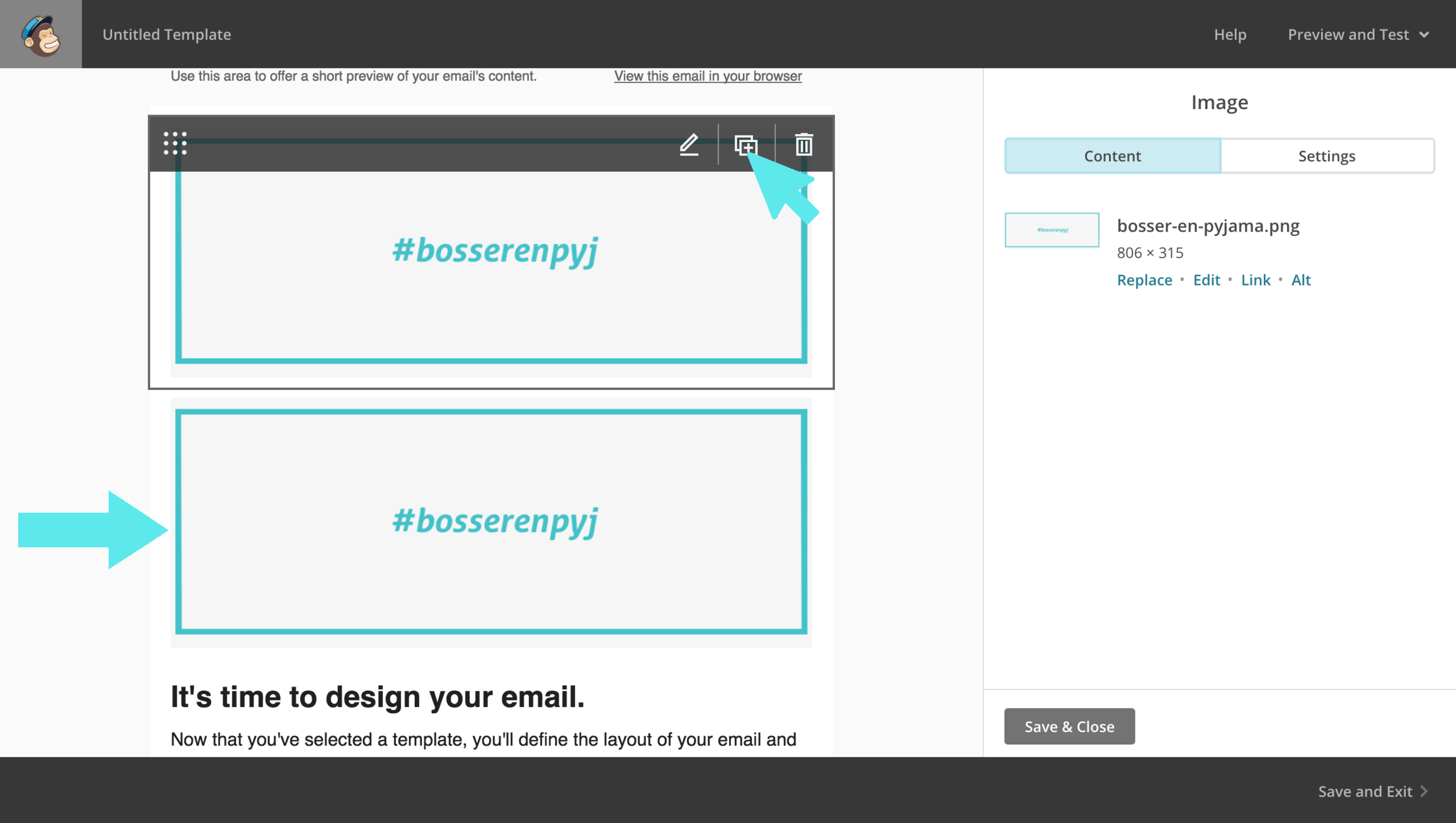Click the heading It's time to design

tap(378, 696)
